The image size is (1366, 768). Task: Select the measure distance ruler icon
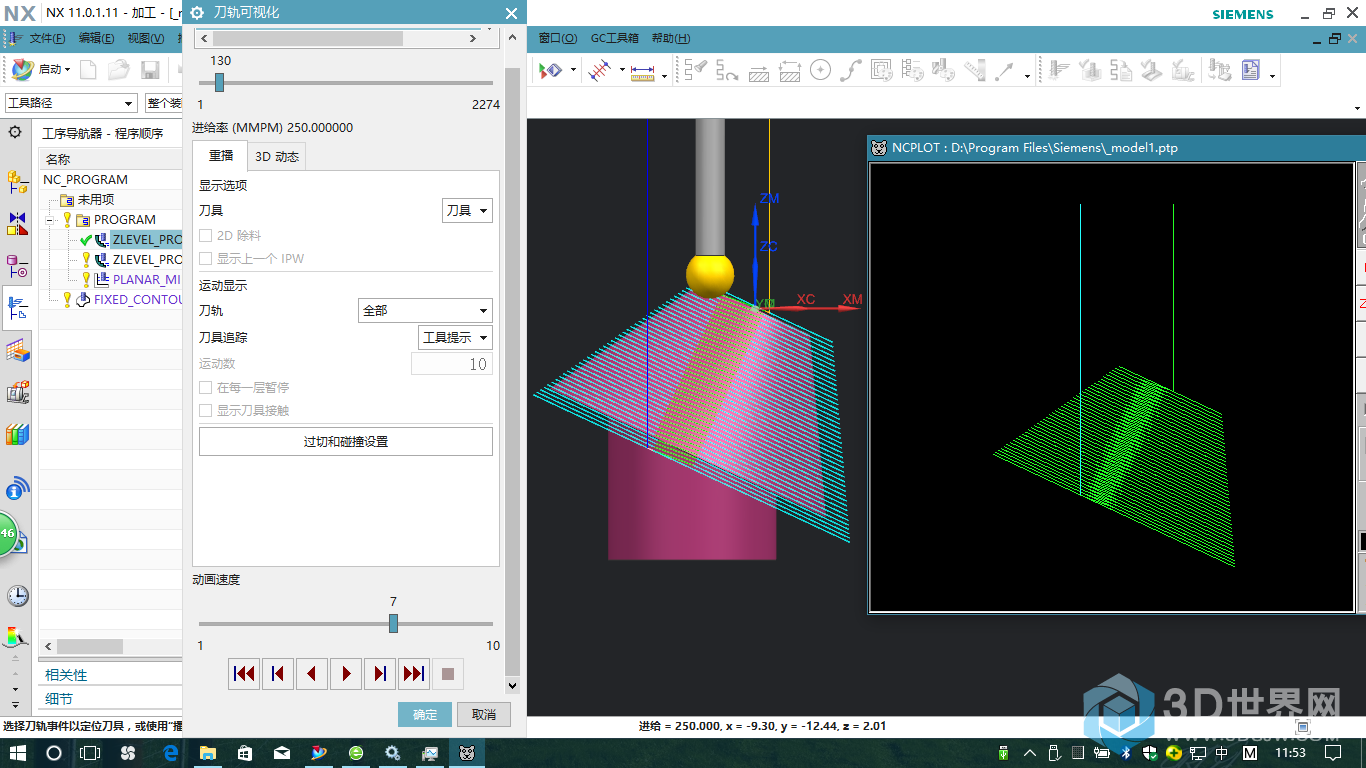tap(642, 71)
